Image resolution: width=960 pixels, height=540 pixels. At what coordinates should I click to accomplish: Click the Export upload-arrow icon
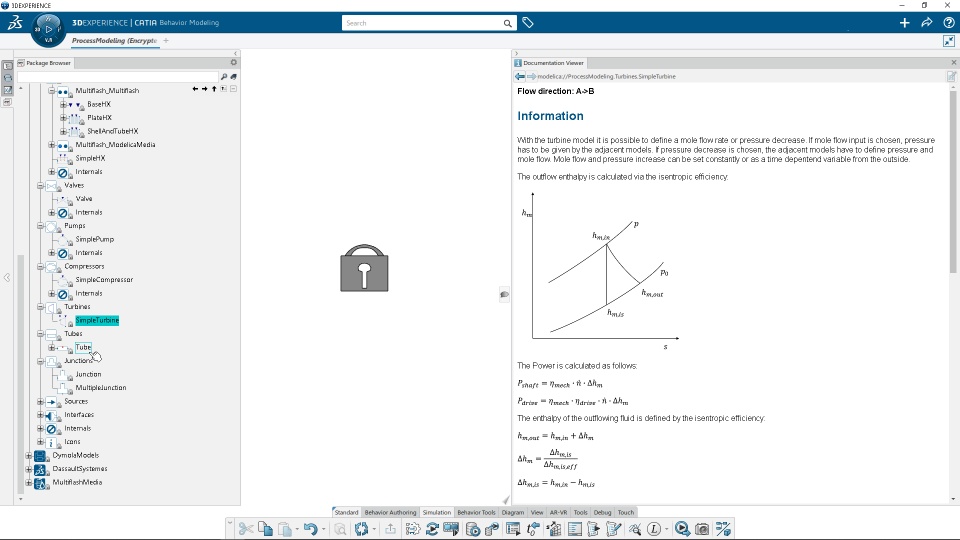point(390,528)
